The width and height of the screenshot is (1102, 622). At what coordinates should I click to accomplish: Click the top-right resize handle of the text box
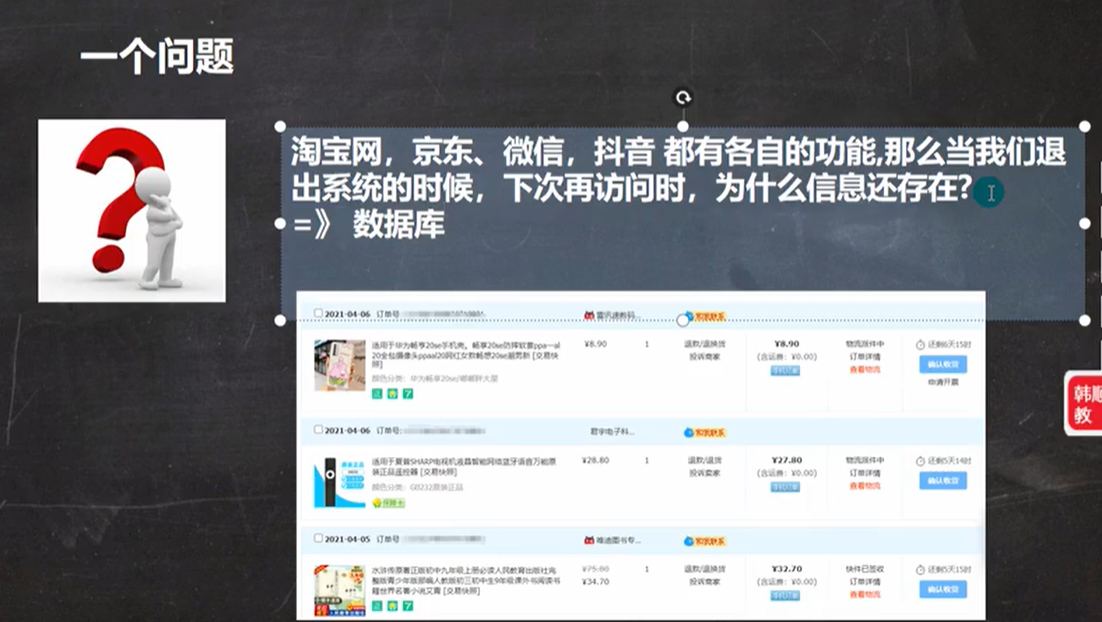pyautogui.click(x=1084, y=127)
